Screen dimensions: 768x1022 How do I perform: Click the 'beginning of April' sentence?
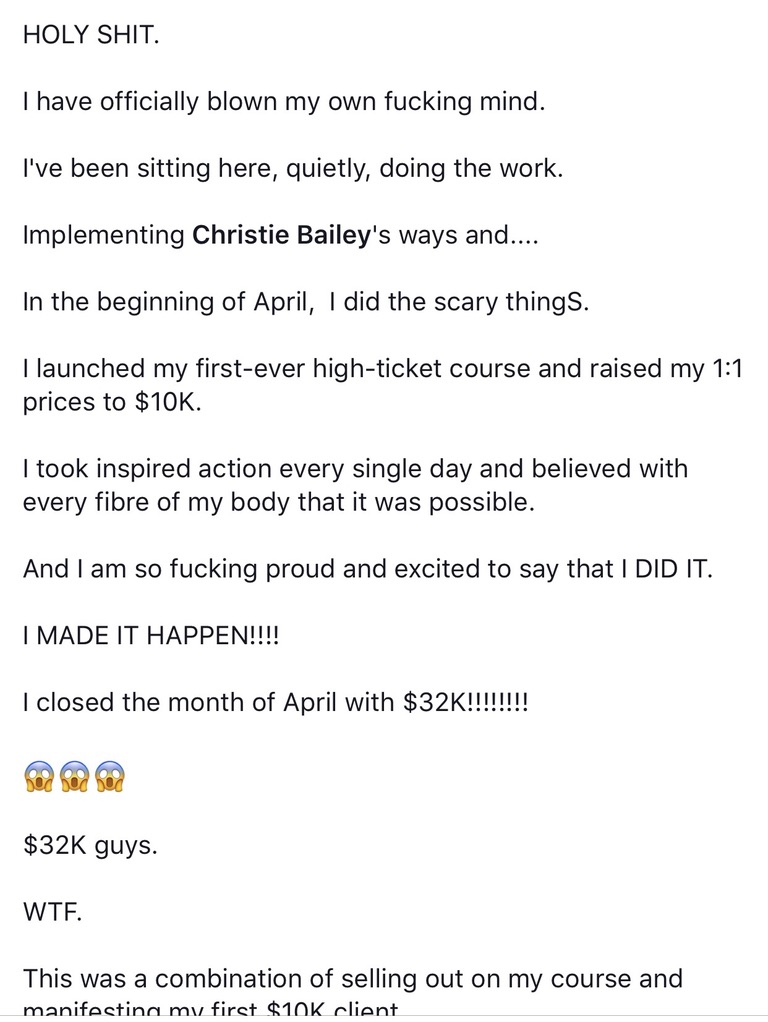click(x=305, y=303)
